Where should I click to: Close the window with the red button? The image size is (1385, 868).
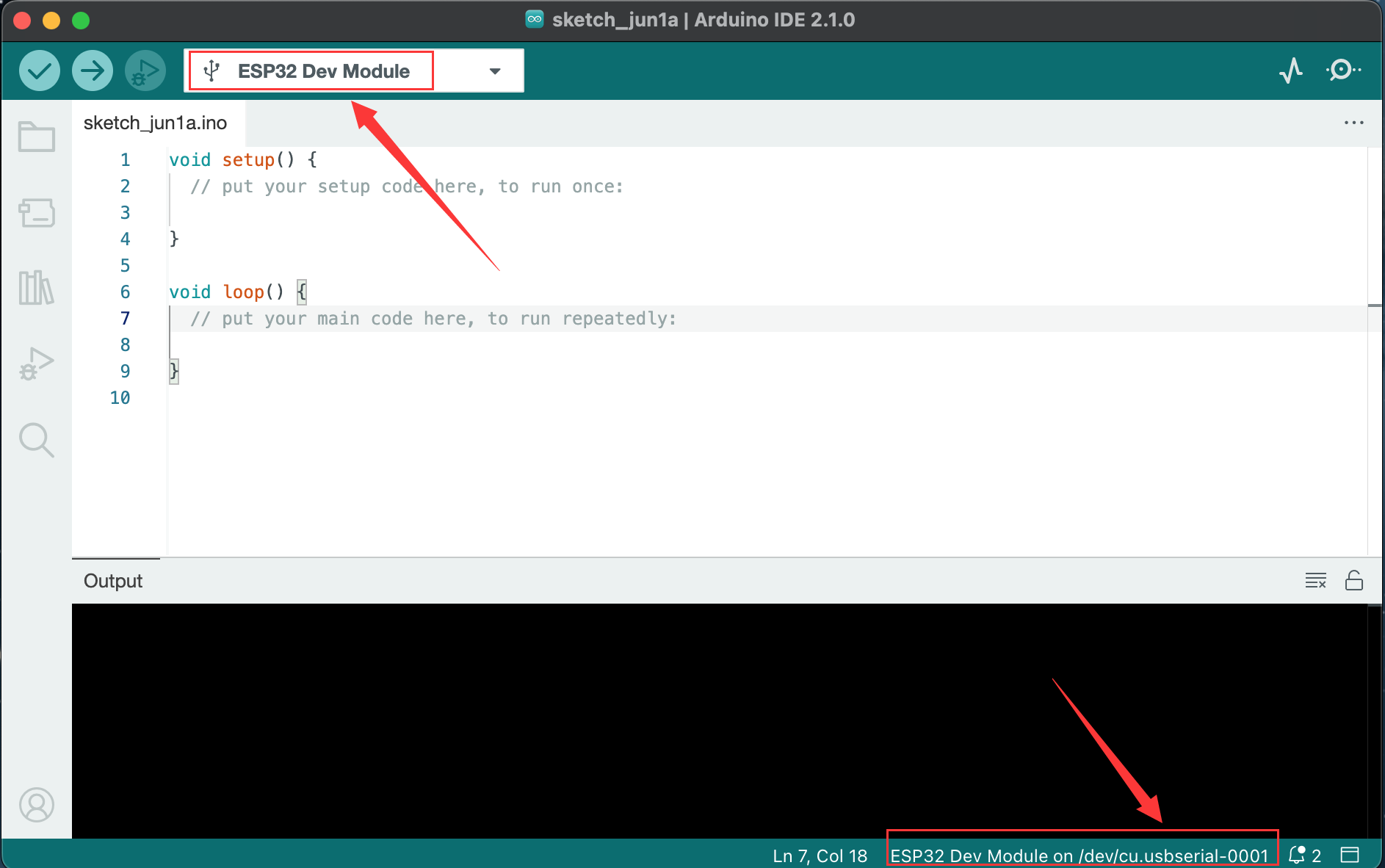23,21
